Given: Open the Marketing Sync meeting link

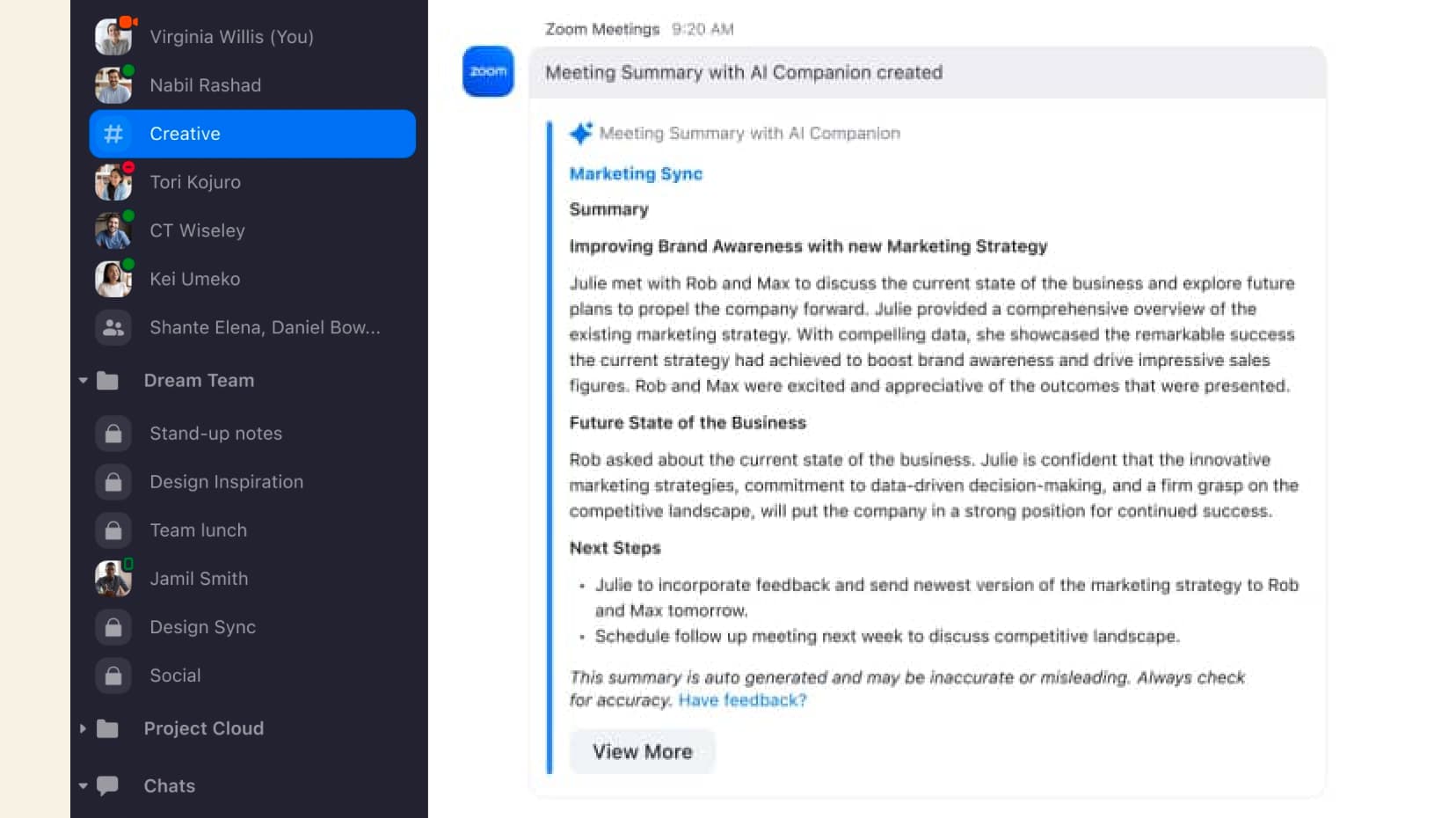Looking at the screenshot, I should click(636, 173).
